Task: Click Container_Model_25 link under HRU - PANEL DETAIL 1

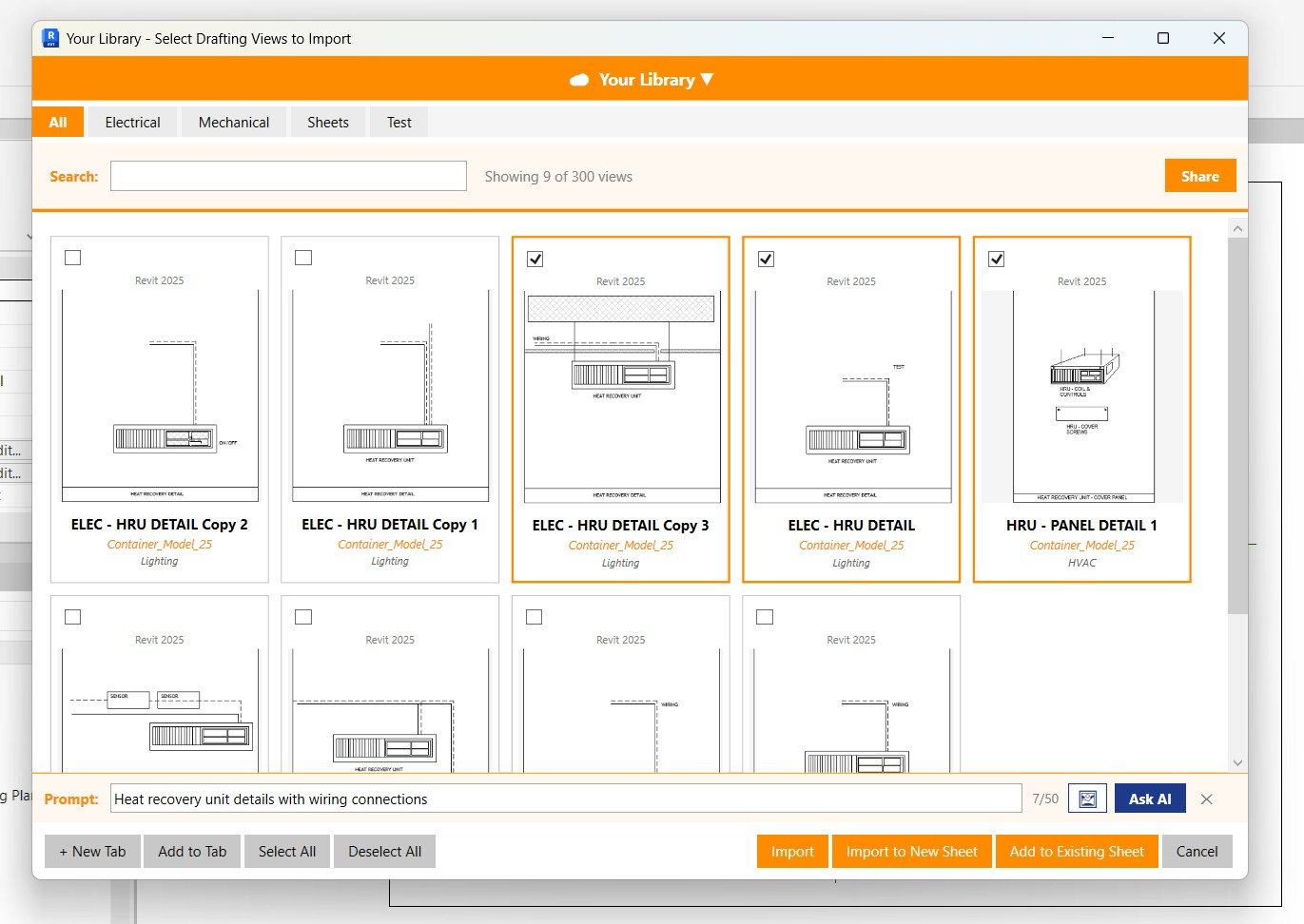Action: point(1081,546)
